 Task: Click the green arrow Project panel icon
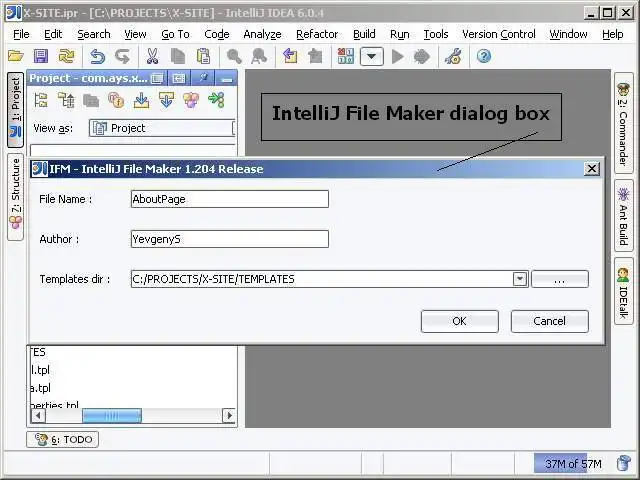pyautogui.click(x=216, y=100)
